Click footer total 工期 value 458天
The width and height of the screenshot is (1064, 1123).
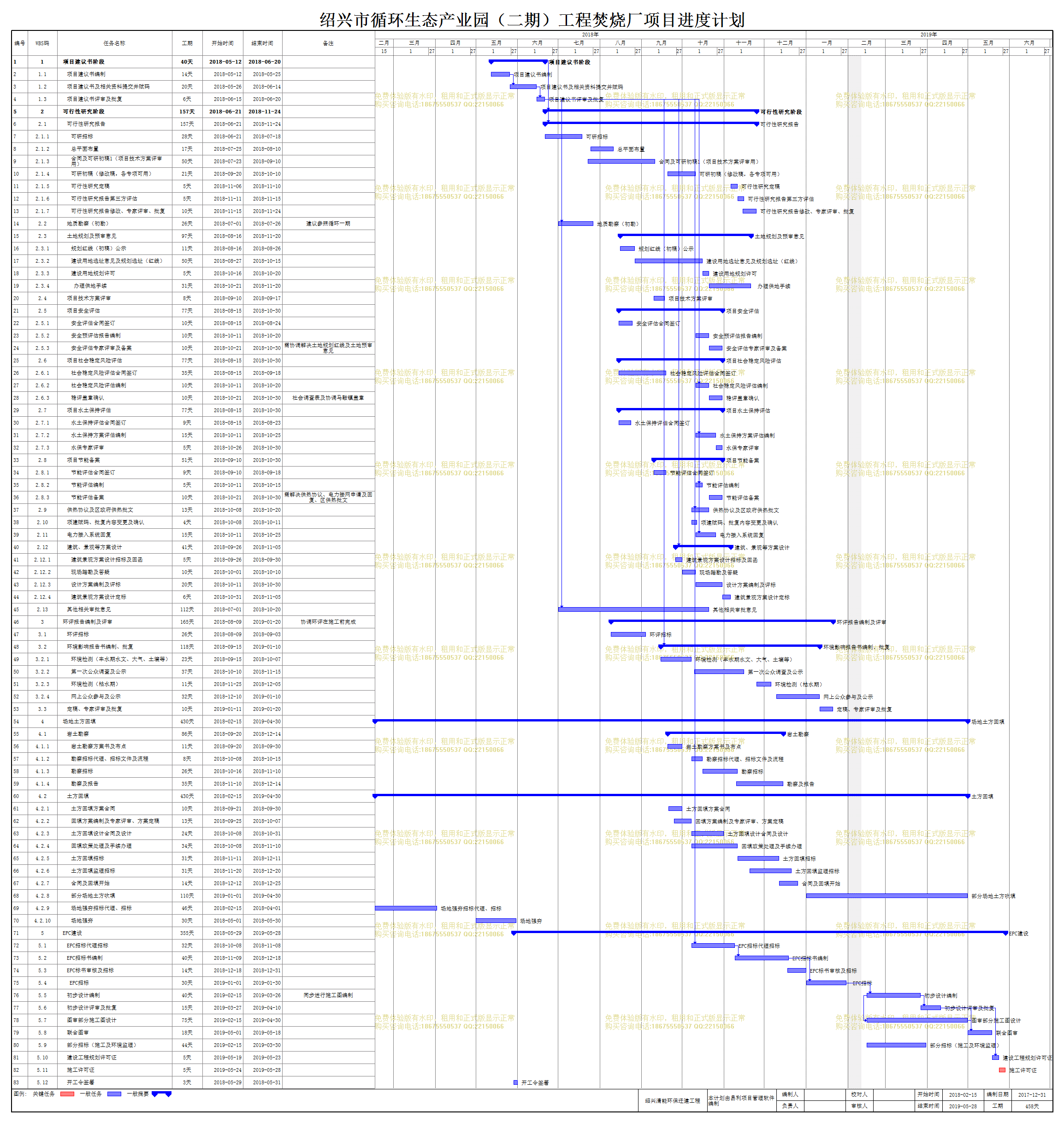click(x=1032, y=1106)
